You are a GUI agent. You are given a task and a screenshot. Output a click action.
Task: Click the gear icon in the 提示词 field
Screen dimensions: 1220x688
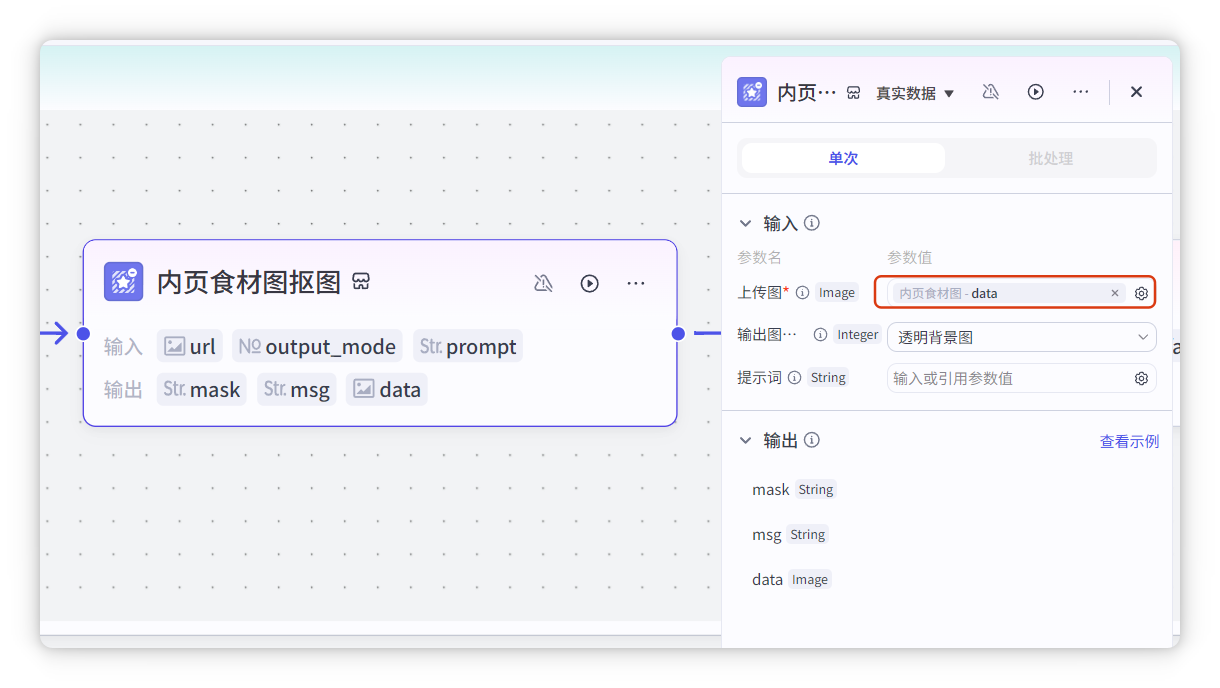[x=1141, y=378]
